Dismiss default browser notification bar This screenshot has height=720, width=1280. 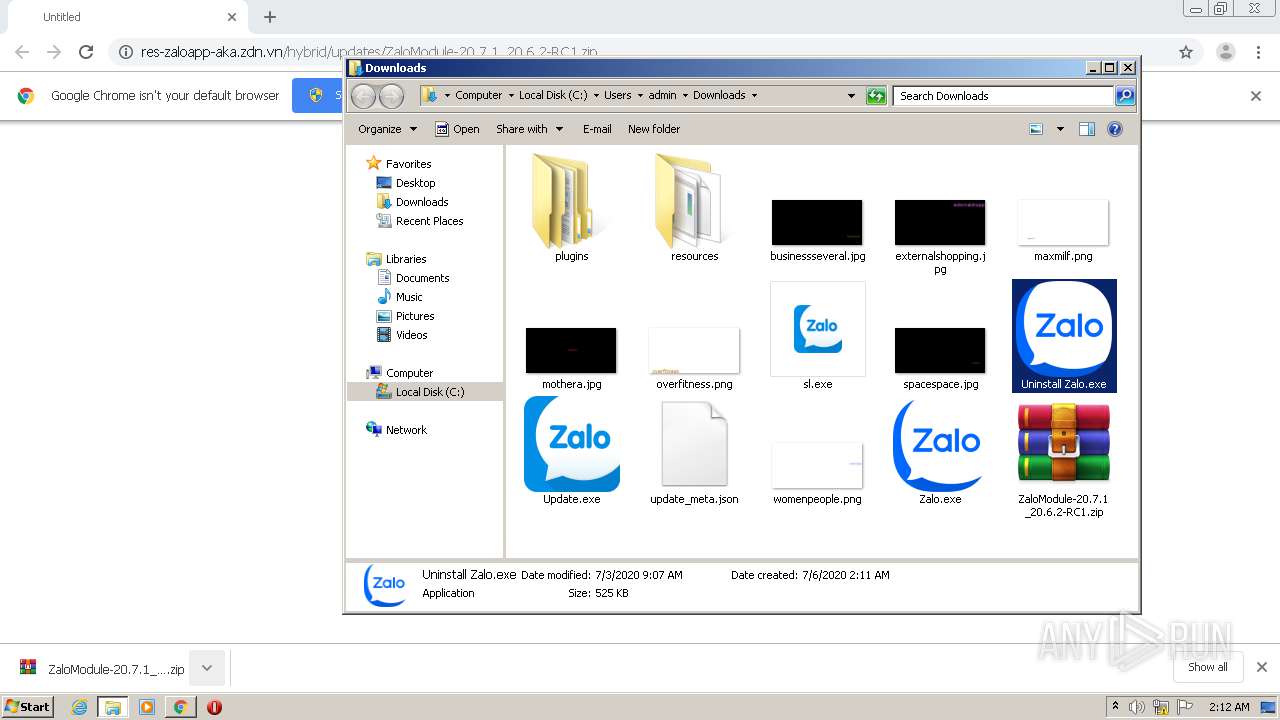pyautogui.click(x=1256, y=96)
